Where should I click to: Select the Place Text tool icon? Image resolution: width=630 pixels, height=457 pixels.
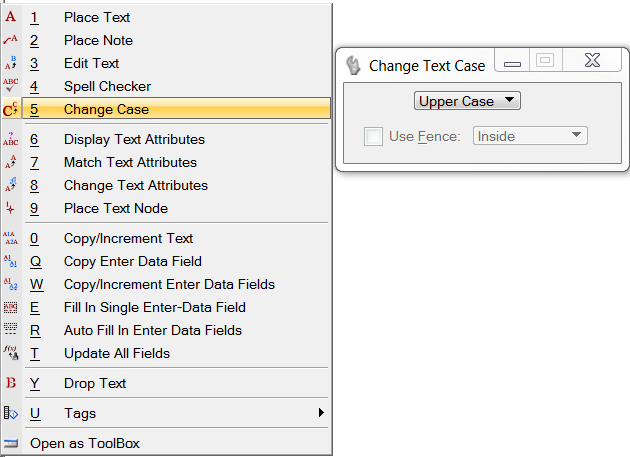[10, 17]
